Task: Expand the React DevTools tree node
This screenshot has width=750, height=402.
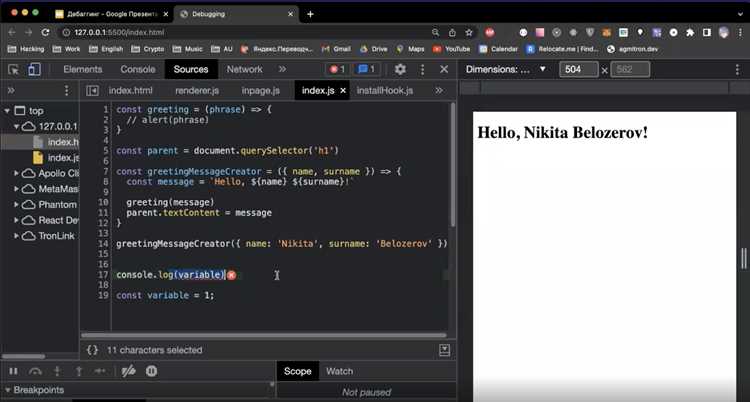Action: [17, 220]
